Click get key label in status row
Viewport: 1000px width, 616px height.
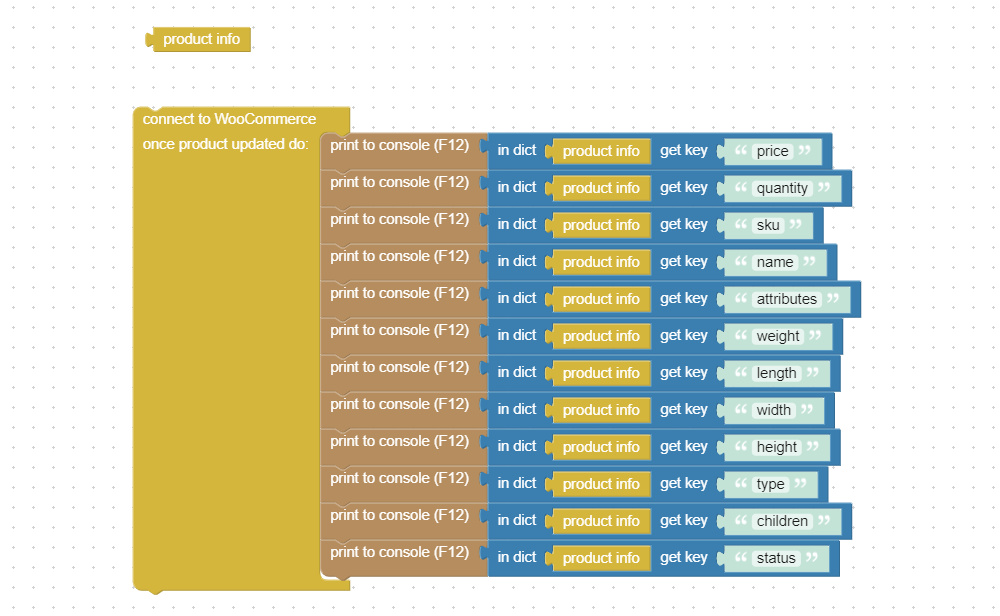click(684, 557)
